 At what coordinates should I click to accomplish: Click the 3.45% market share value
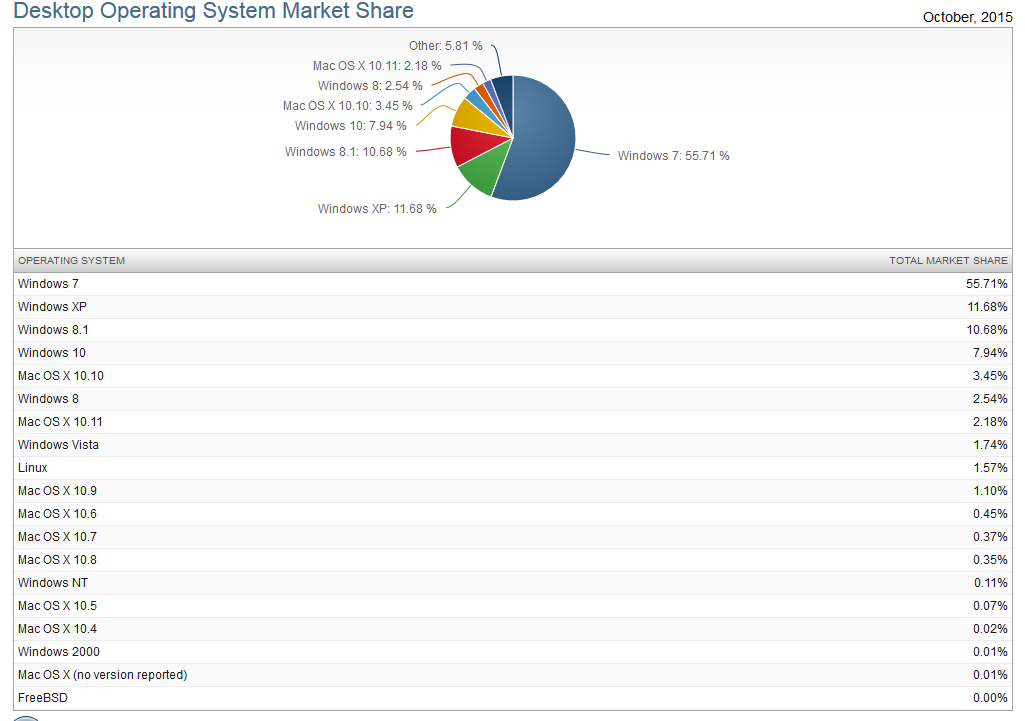[990, 376]
